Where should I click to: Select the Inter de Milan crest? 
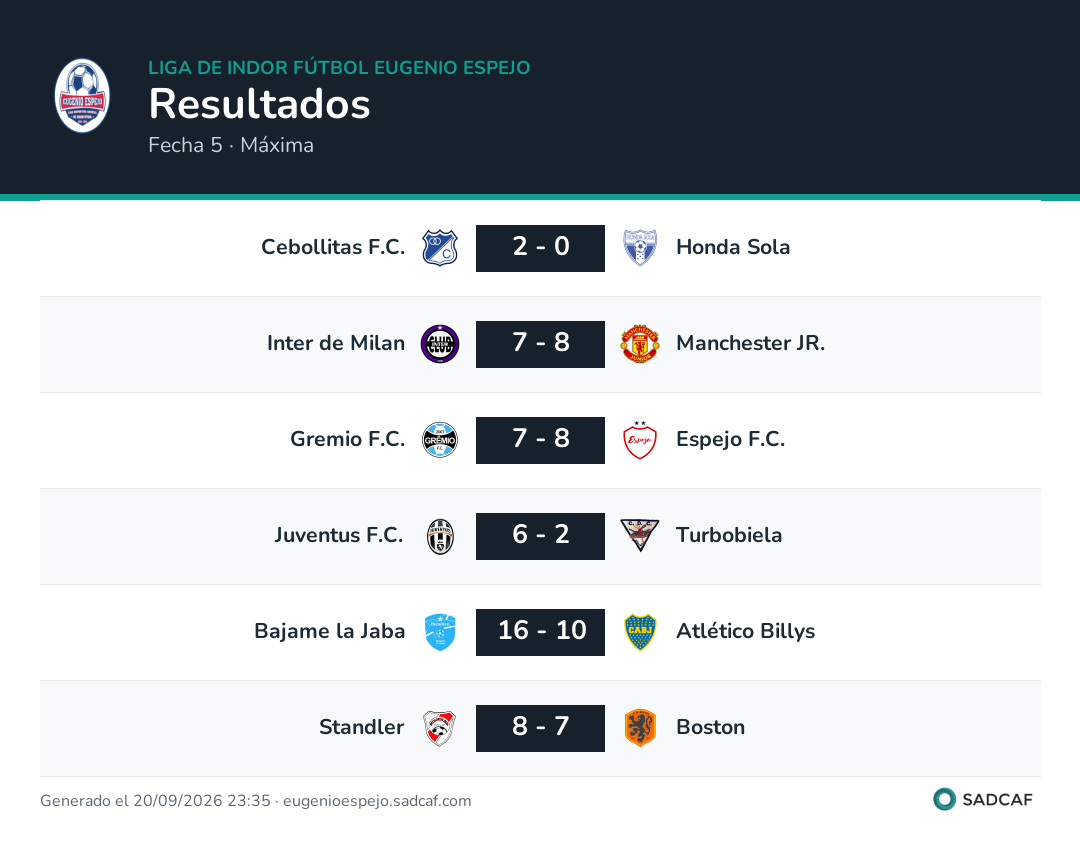(439, 344)
